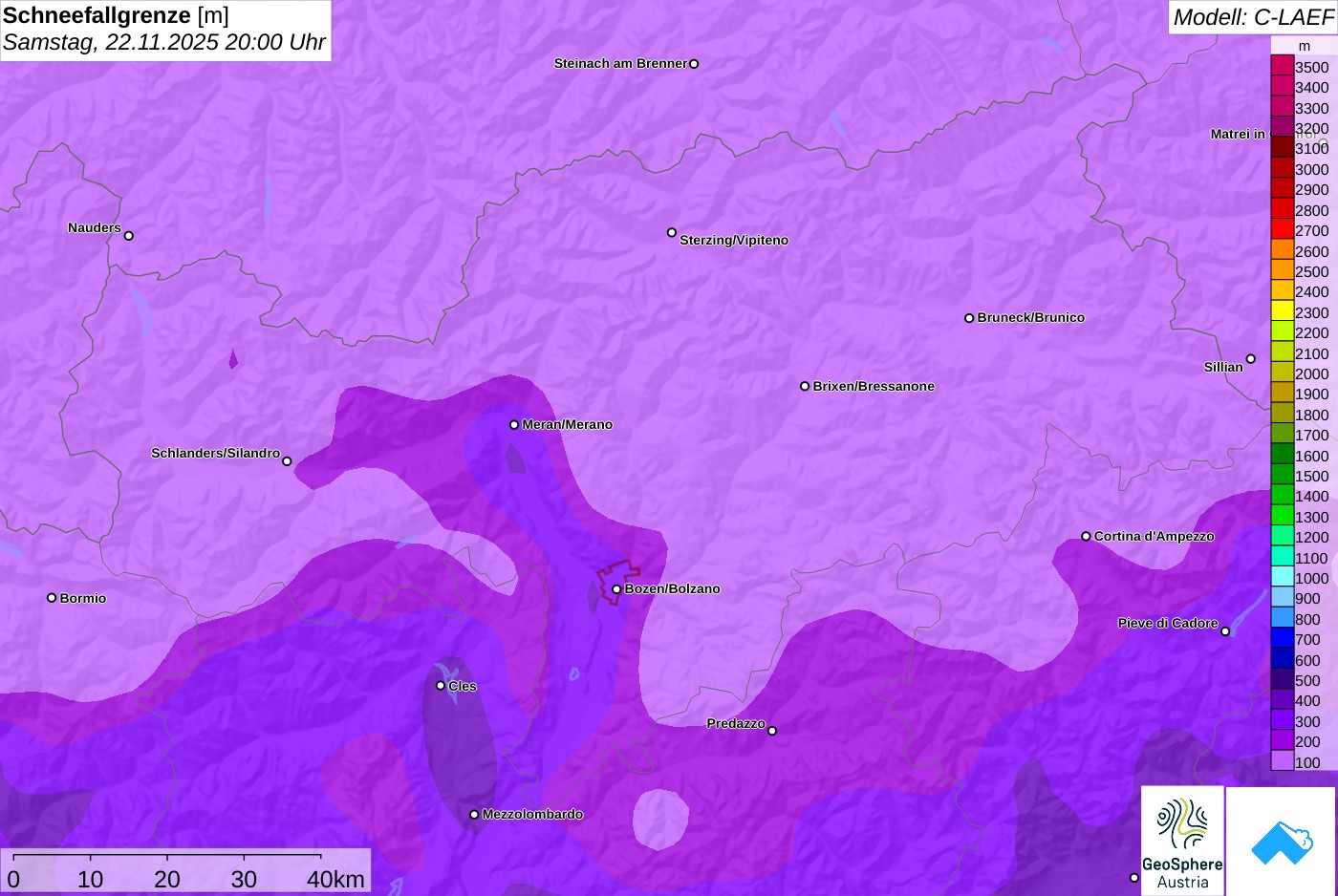Pick the 3500 m legend color swatch
The image size is (1338, 896).
(x=1282, y=66)
